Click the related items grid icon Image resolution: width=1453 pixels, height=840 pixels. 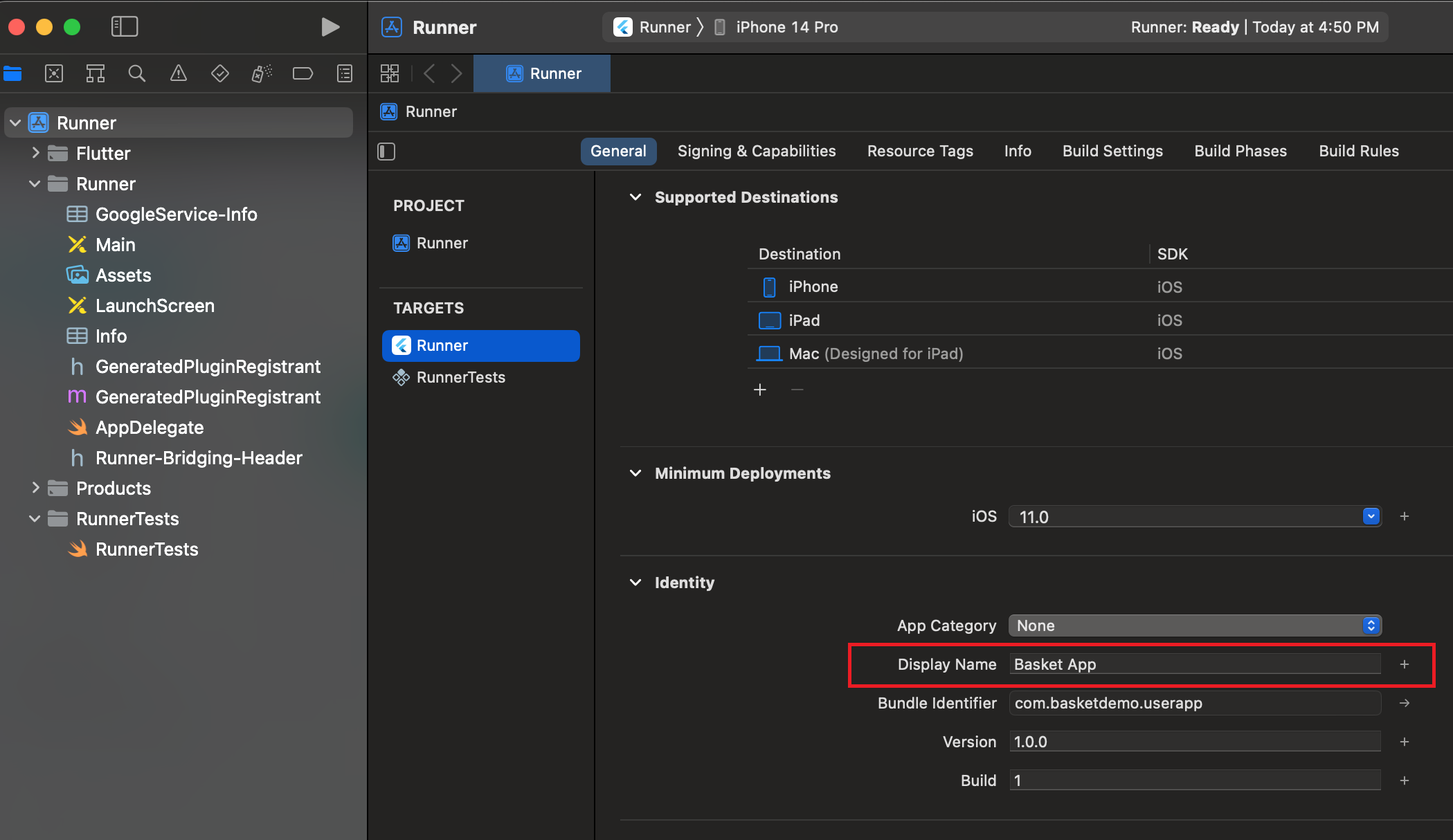tap(390, 73)
